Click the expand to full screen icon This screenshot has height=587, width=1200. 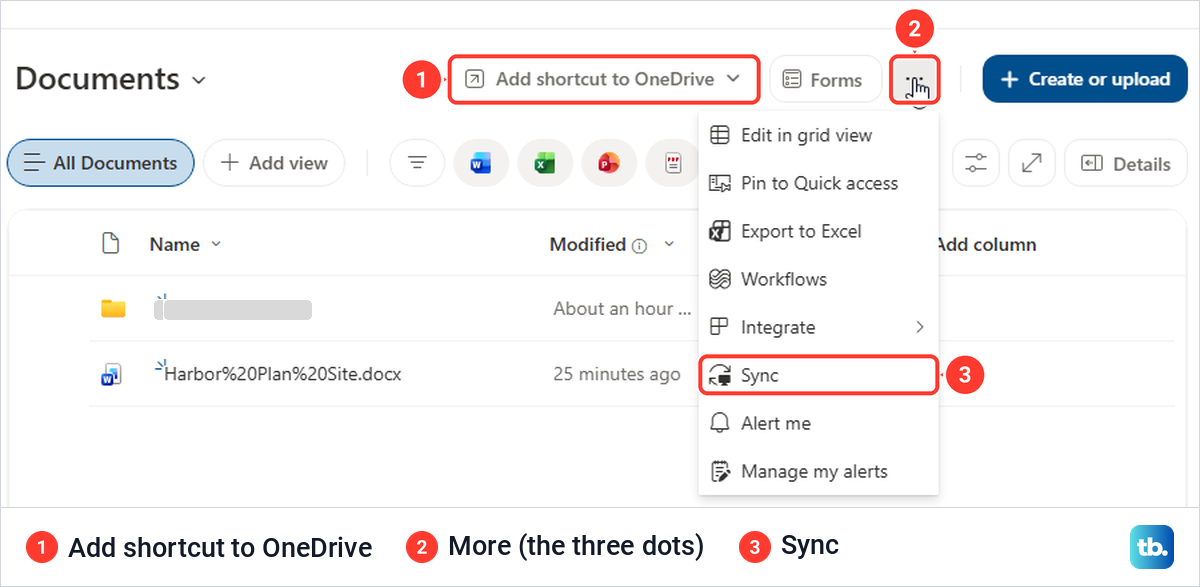pyautogui.click(x=1032, y=163)
